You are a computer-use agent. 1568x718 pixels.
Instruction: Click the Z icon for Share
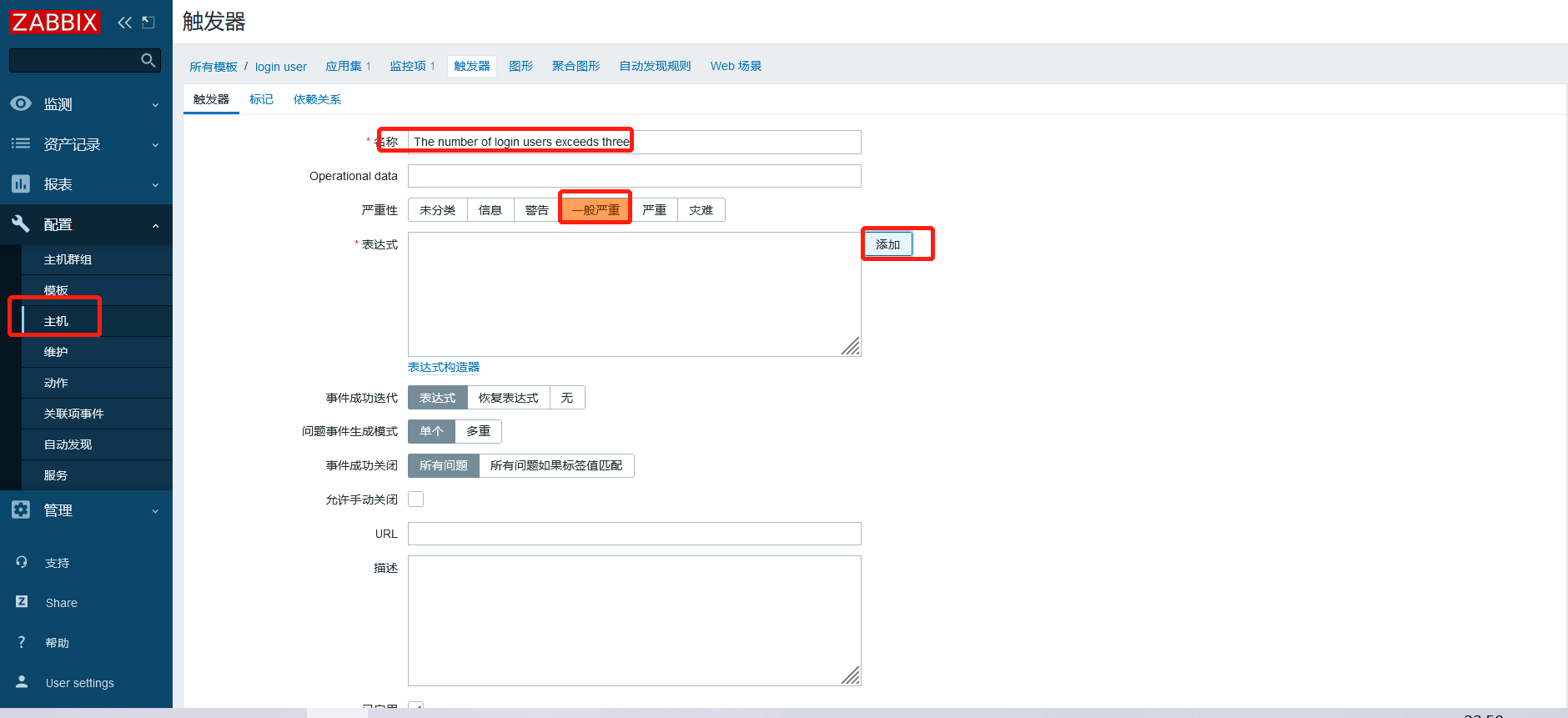click(x=22, y=601)
